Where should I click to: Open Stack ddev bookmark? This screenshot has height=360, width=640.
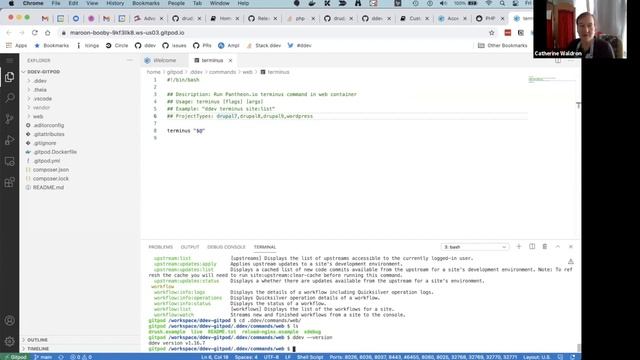[264, 45]
